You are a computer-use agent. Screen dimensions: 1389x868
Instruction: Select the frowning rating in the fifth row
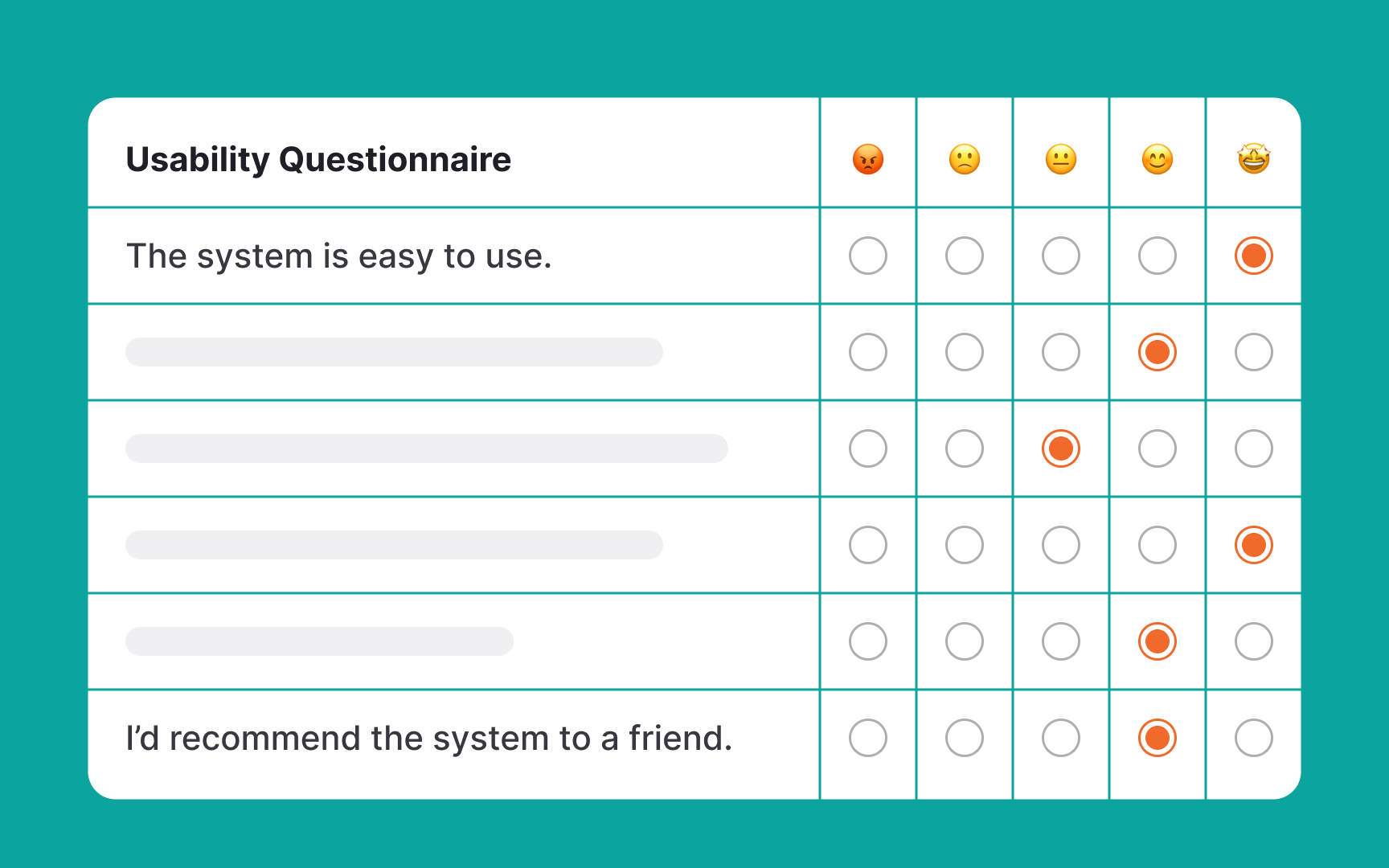click(x=964, y=641)
